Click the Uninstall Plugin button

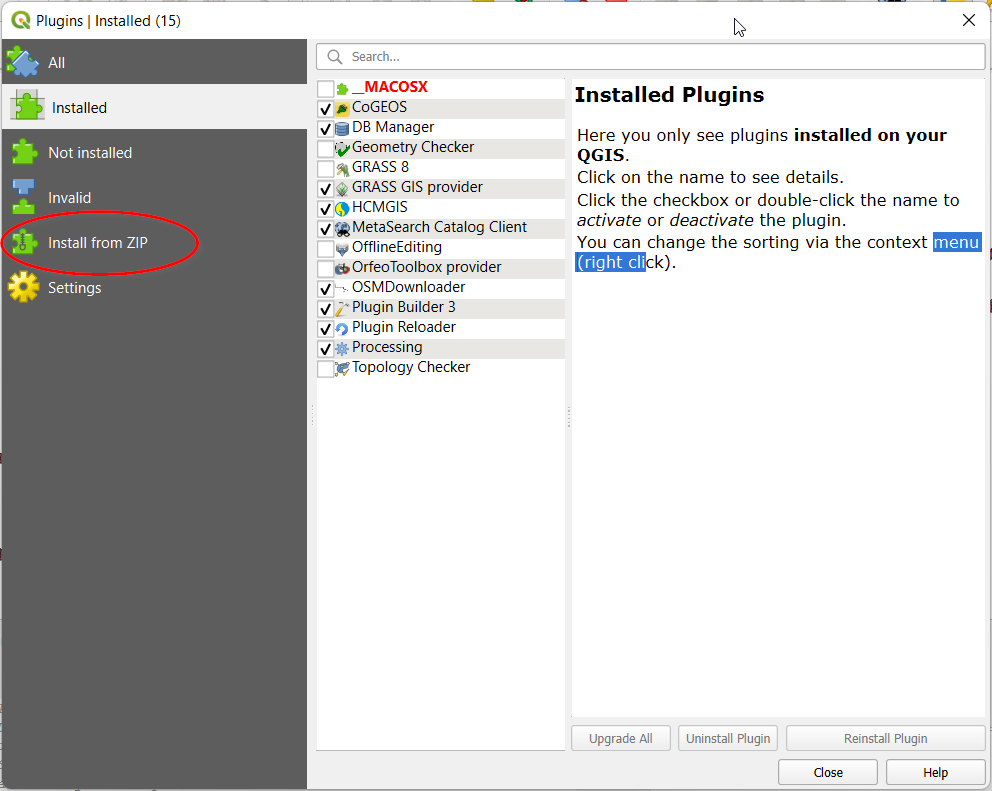coord(728,738)
